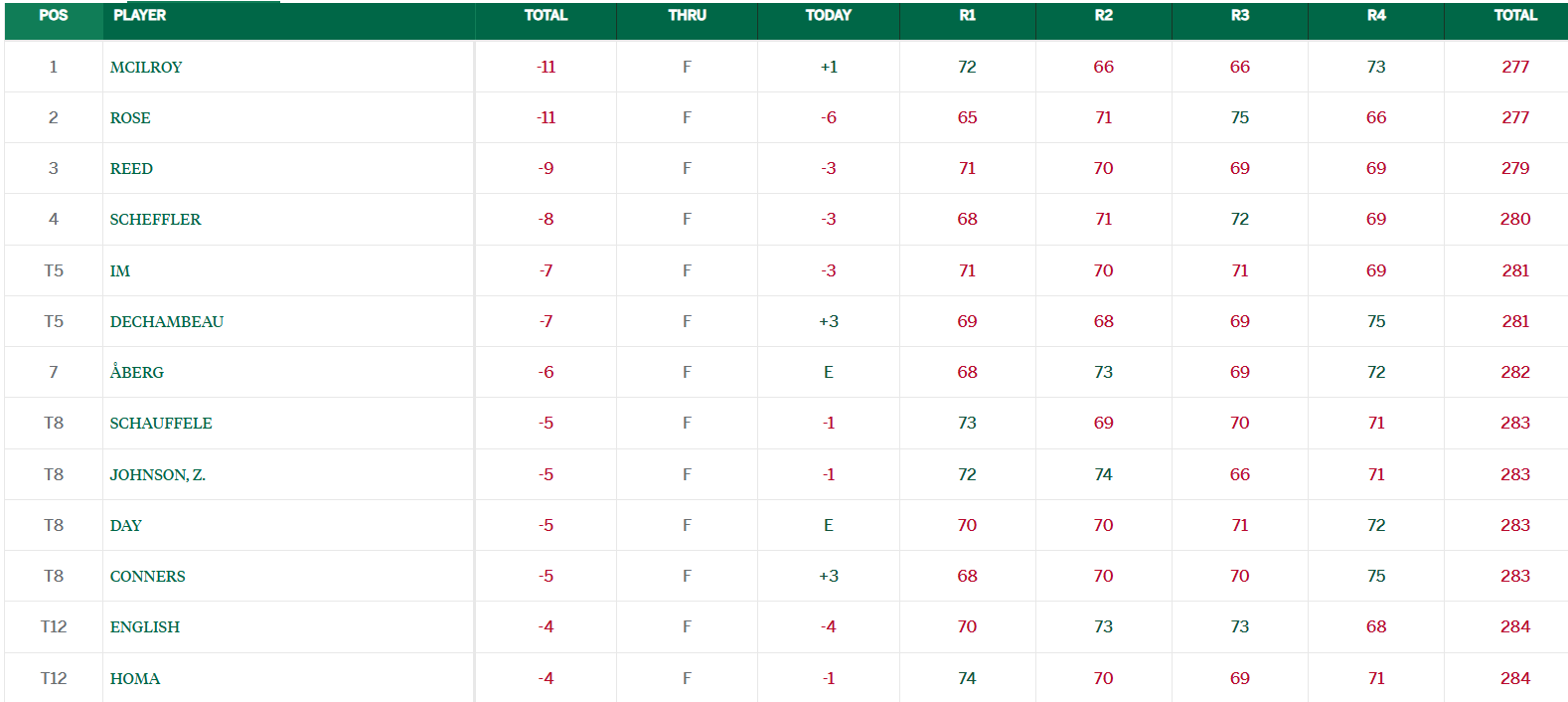Screen dimensions: 1568x702
Task: Click the PLAYER column header
Action: 140,15
